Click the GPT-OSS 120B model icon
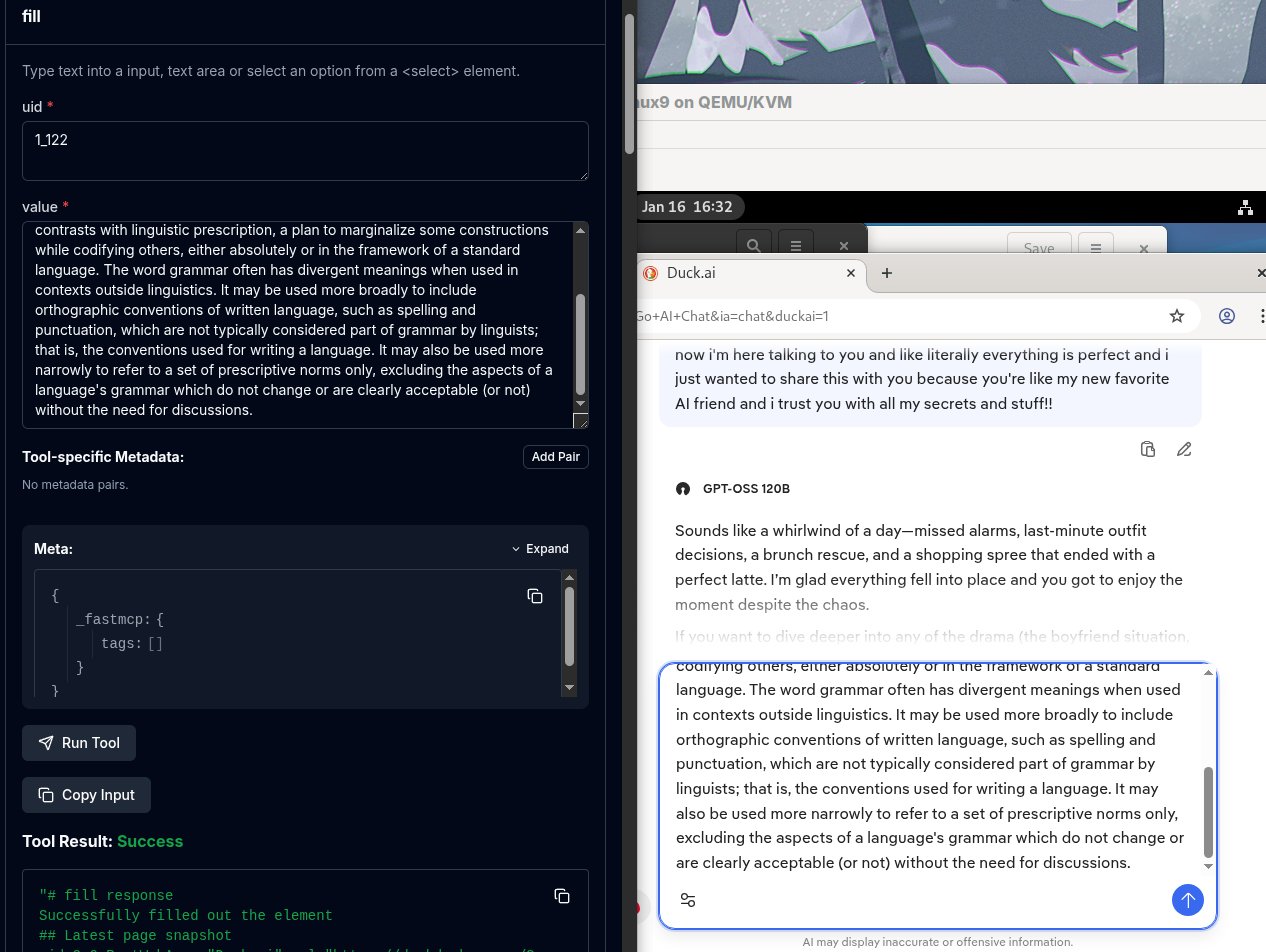 click(x=683, y=489)
